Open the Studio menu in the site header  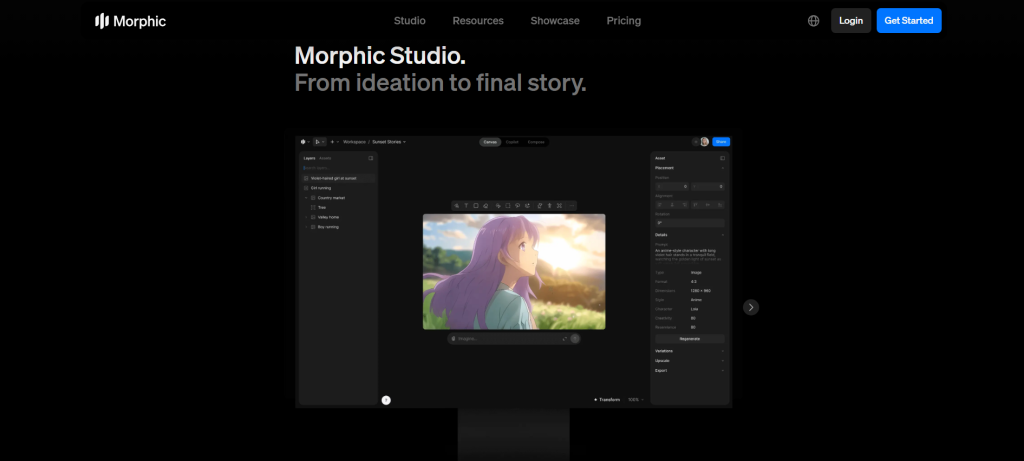[x=409, y=21]
